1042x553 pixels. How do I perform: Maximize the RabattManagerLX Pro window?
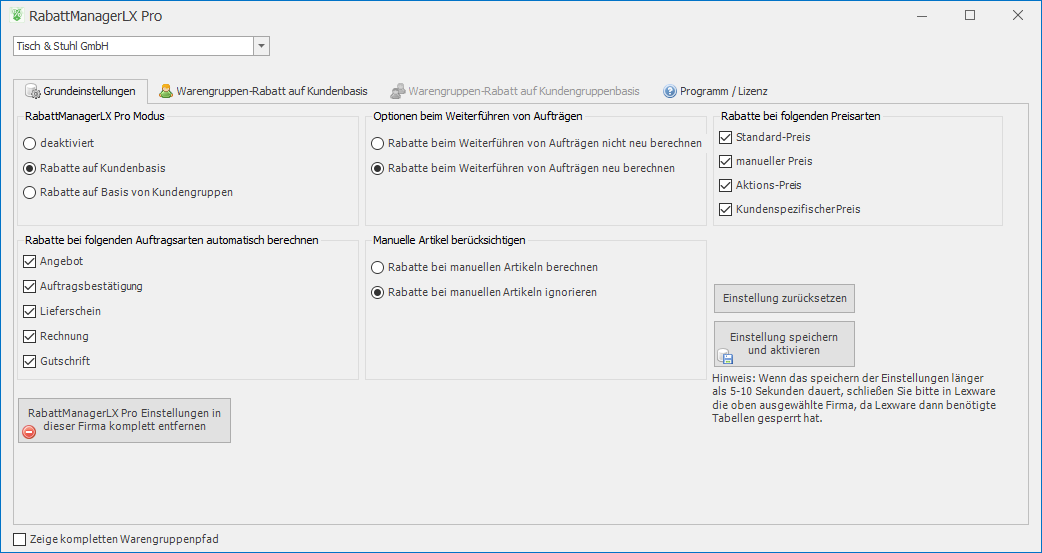pos(970,15)
